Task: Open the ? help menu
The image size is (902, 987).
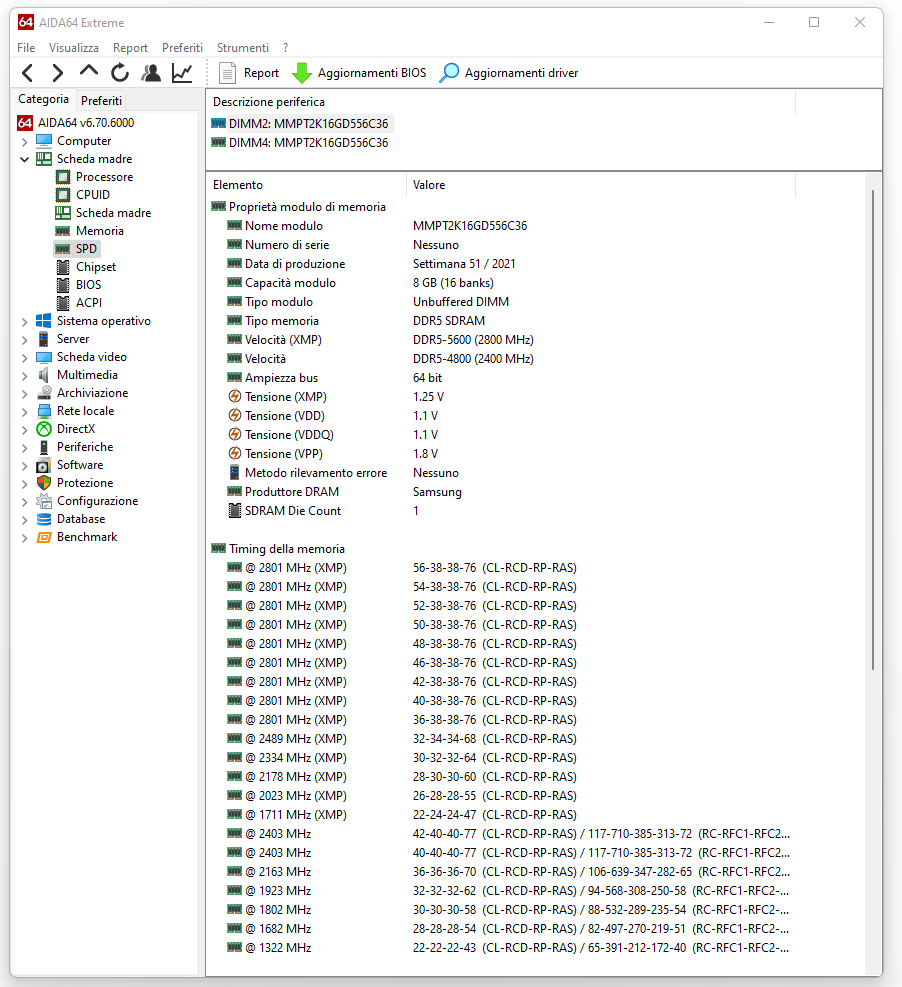Action: (286, 48)
